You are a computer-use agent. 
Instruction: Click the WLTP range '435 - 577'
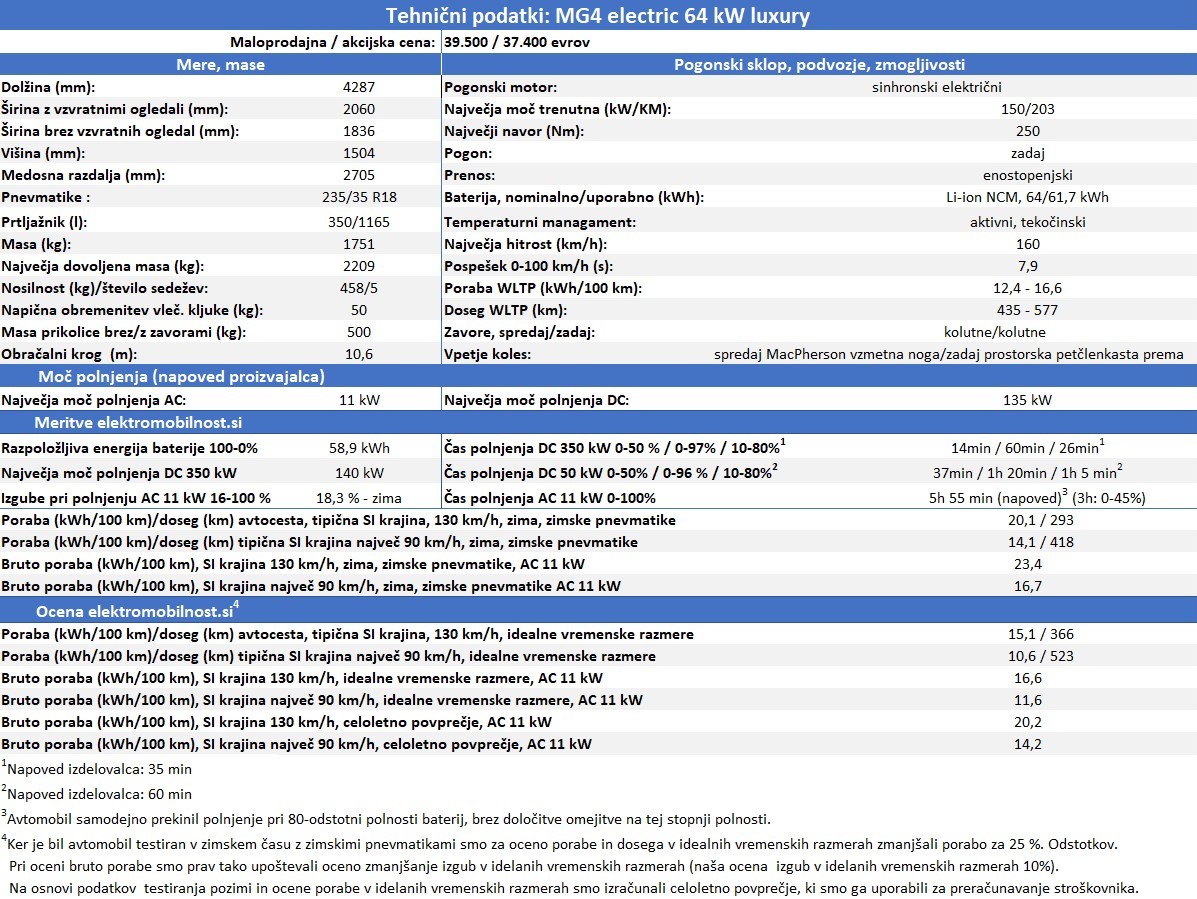click(1028, 311)
